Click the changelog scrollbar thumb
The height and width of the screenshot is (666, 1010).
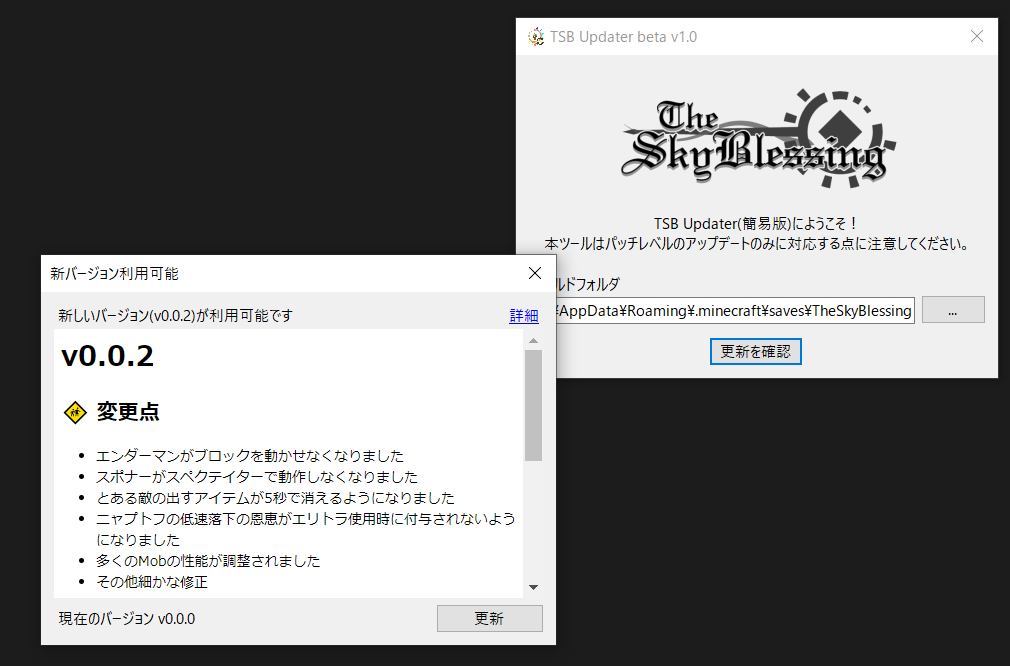point(533,406)
